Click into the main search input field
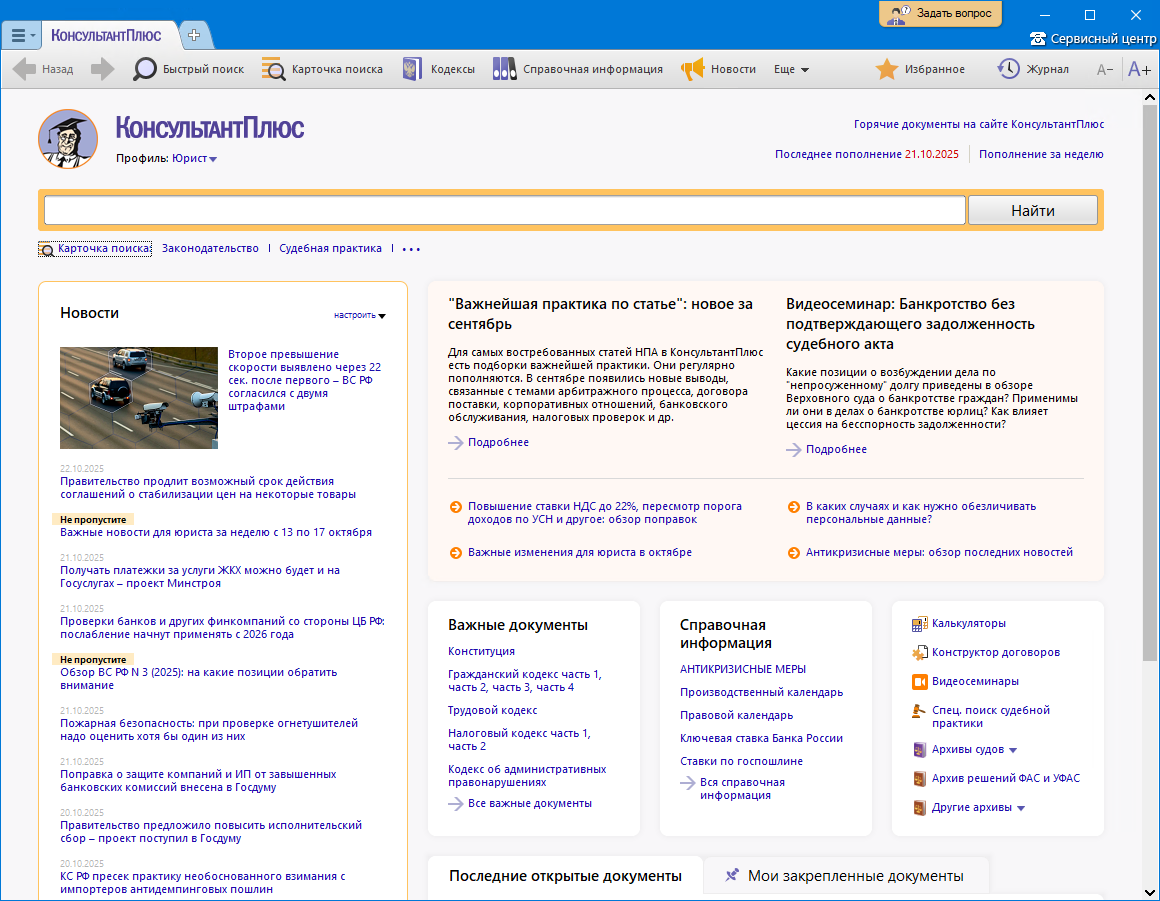The height and width of the screenshot is (901, 1160). (504, 211)
